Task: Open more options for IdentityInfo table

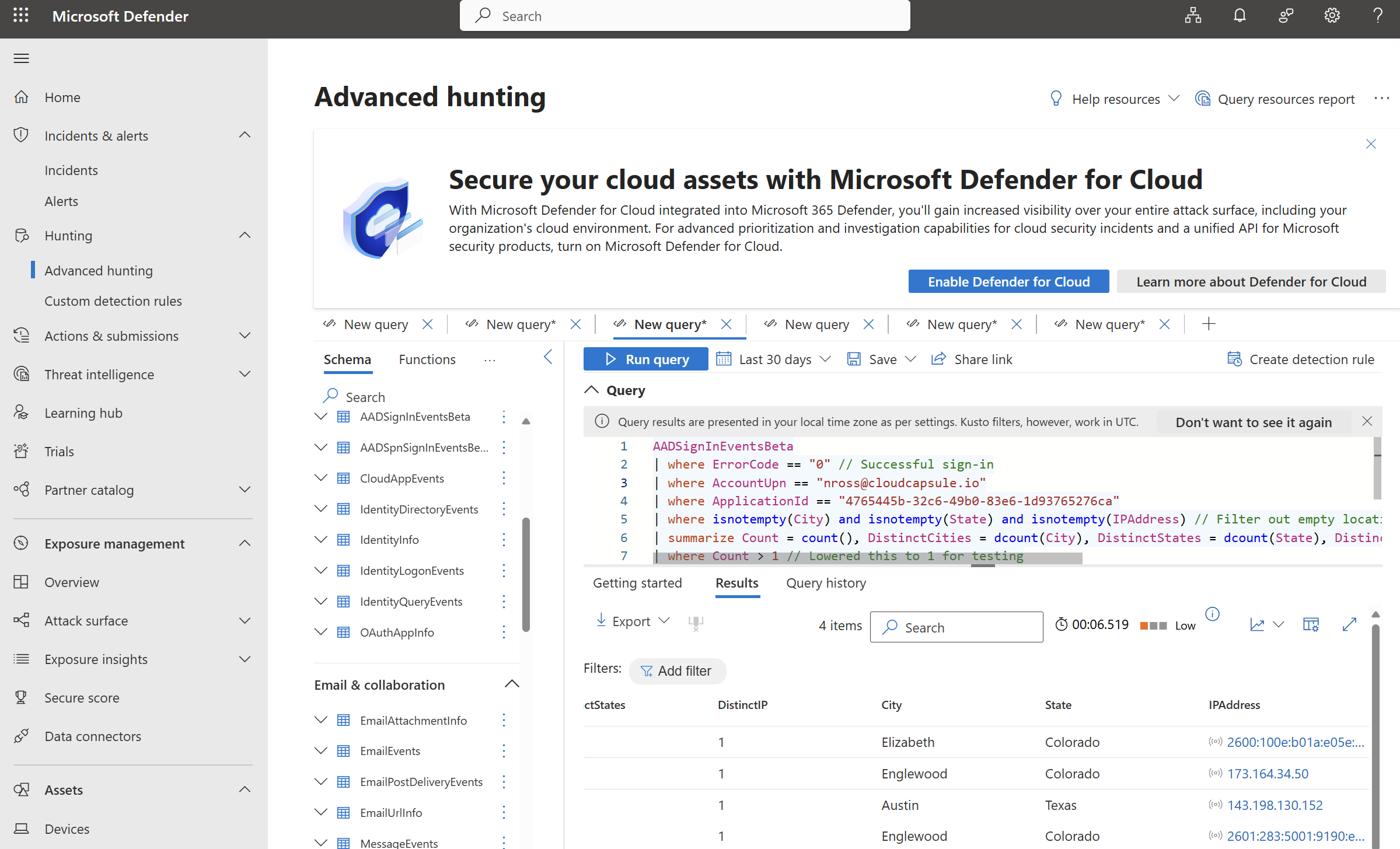Action: [x=504, y=540]
